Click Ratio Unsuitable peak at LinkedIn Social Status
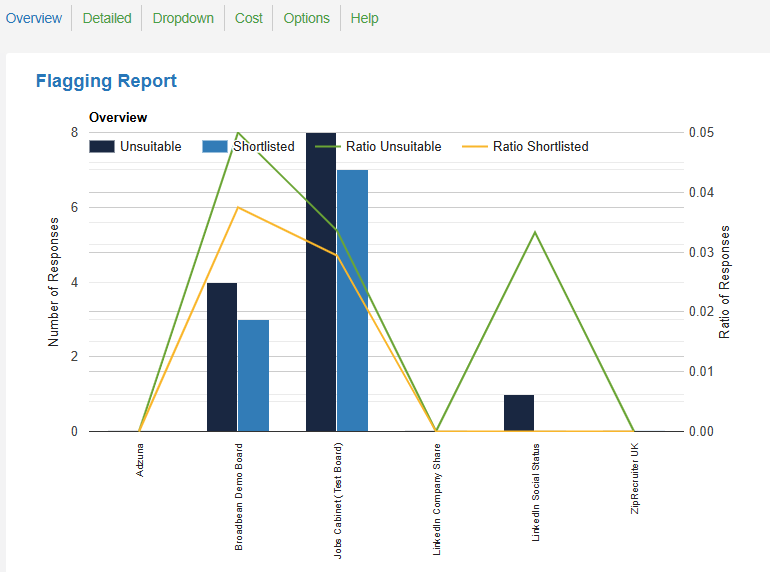The height and width of the screenshot is (572, 770). 535,232
